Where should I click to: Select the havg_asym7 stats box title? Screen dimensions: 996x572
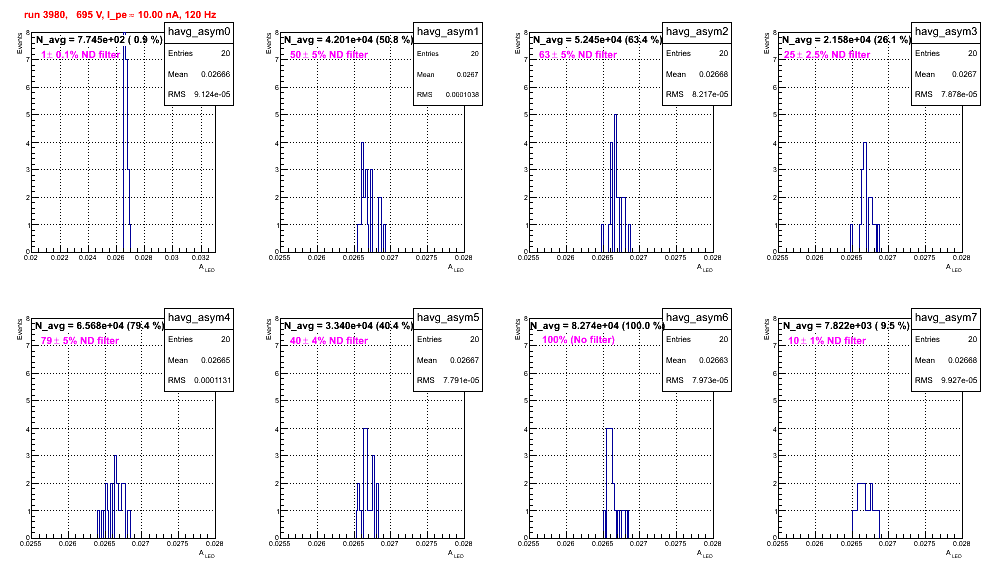click(x=946, y=318)
